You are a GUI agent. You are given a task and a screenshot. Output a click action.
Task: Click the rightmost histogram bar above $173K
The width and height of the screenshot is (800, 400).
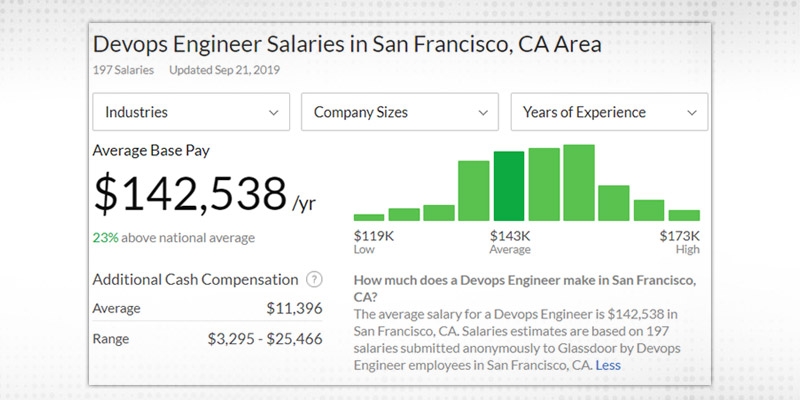pos(684,214)
